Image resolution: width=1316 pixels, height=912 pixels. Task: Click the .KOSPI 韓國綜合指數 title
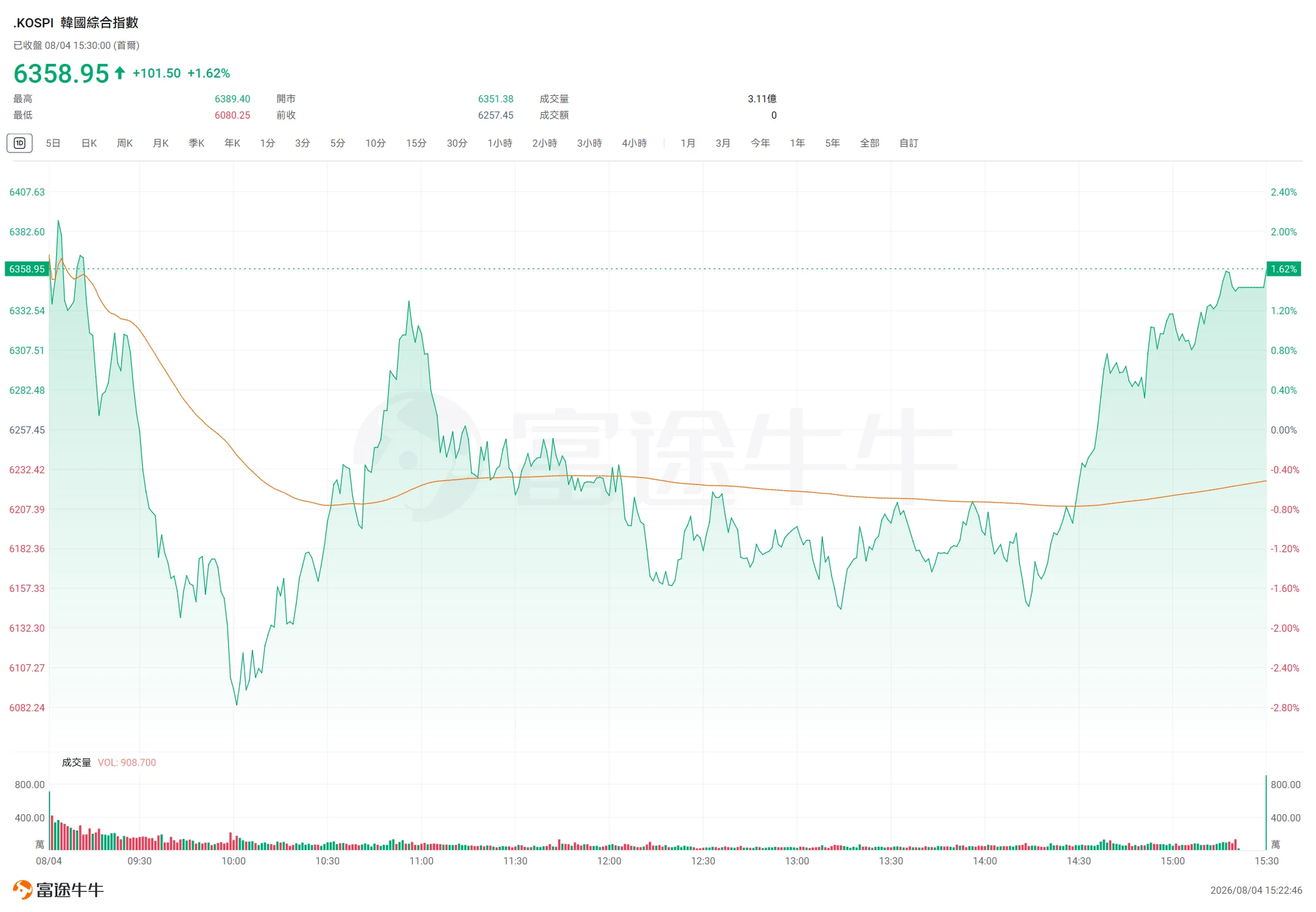(76, 23)
